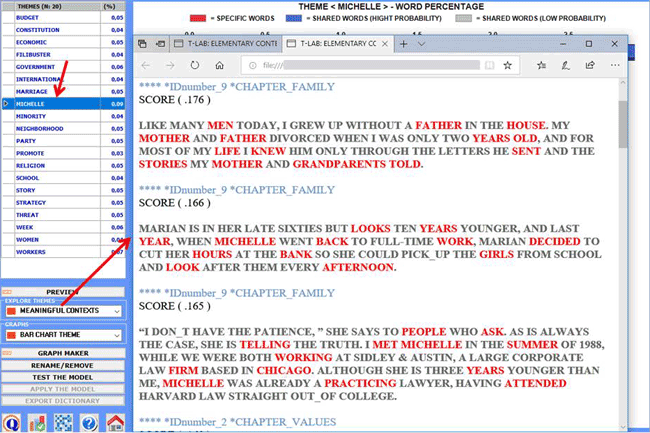Click the tab preview icon at far left
Screen dimensions: 650x433
(143, 44)
